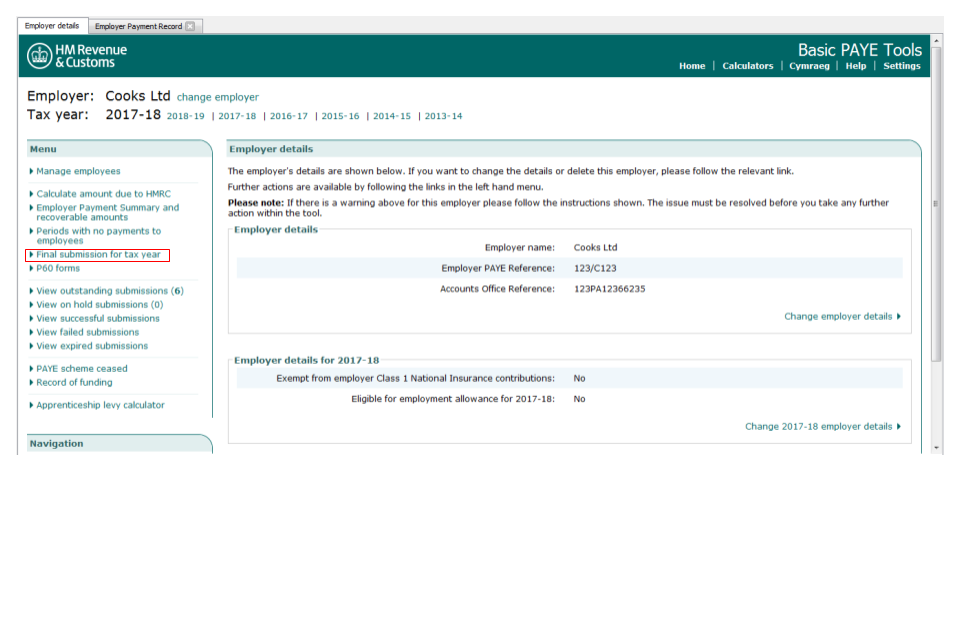Click the scrollbar down arrow
The width and height of the screenshot is (960, 640).
[x=936, y=448]
